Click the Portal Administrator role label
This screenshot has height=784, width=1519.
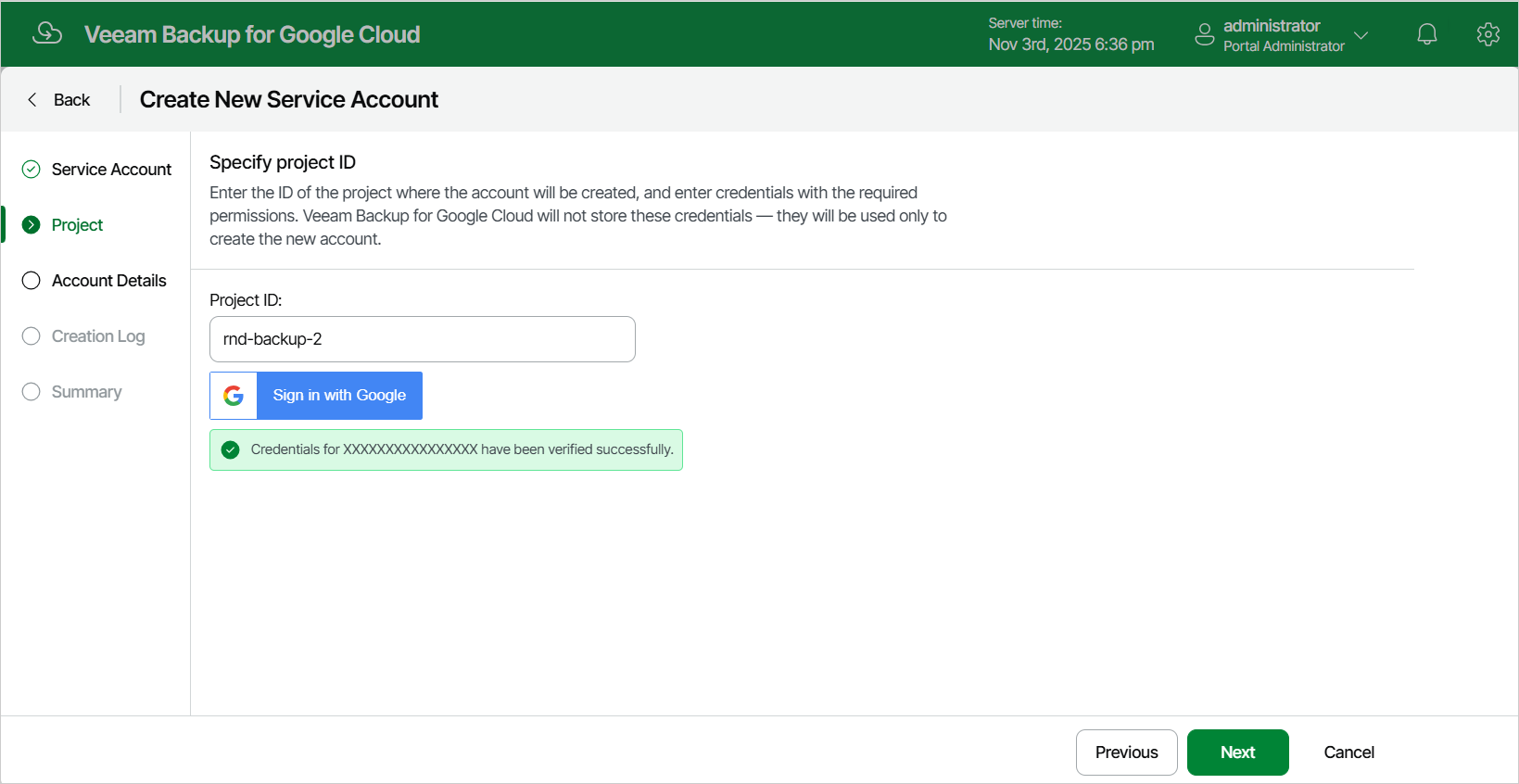pos(1284,46)
